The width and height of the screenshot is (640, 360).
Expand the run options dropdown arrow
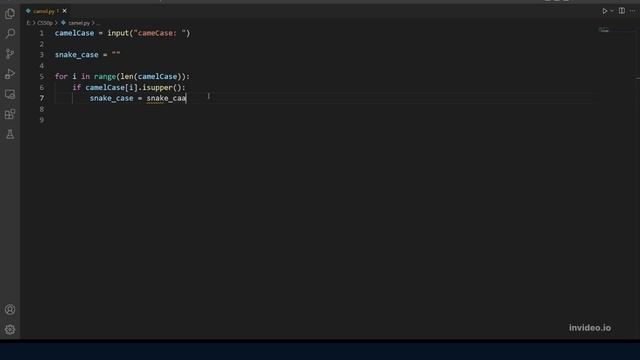click(x=612, y=11)
